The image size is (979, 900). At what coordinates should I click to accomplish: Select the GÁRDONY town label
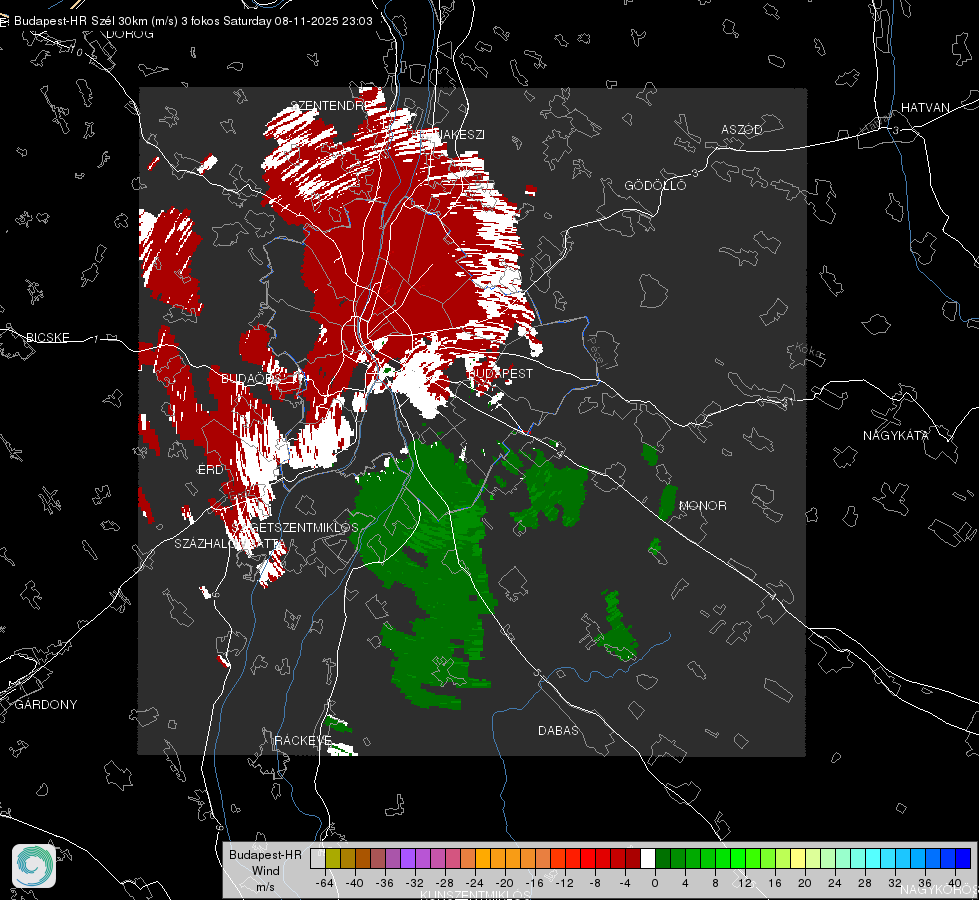point(46,705)
